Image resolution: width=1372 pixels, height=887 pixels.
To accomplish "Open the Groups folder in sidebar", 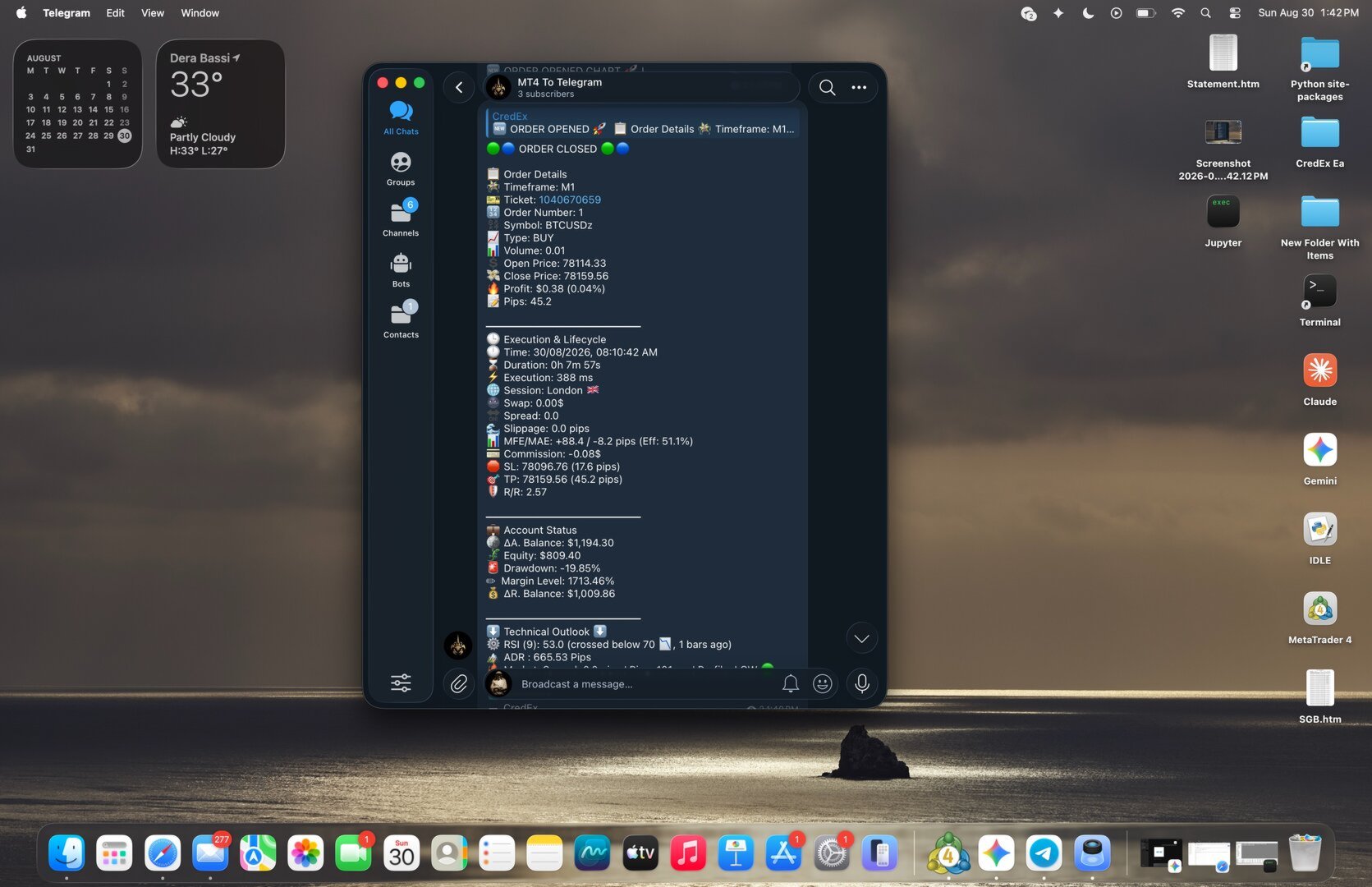I will tap(401, 168).
